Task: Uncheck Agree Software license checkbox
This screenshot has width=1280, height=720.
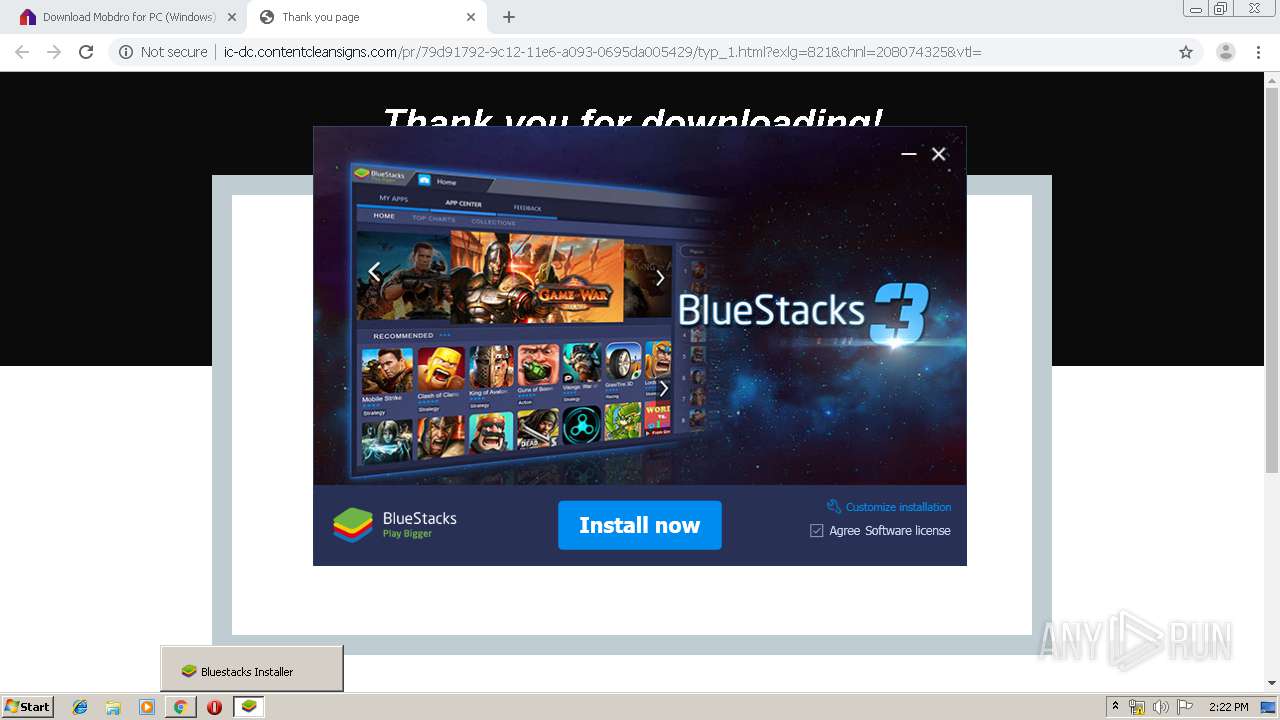Action: (x=816, y=531)
